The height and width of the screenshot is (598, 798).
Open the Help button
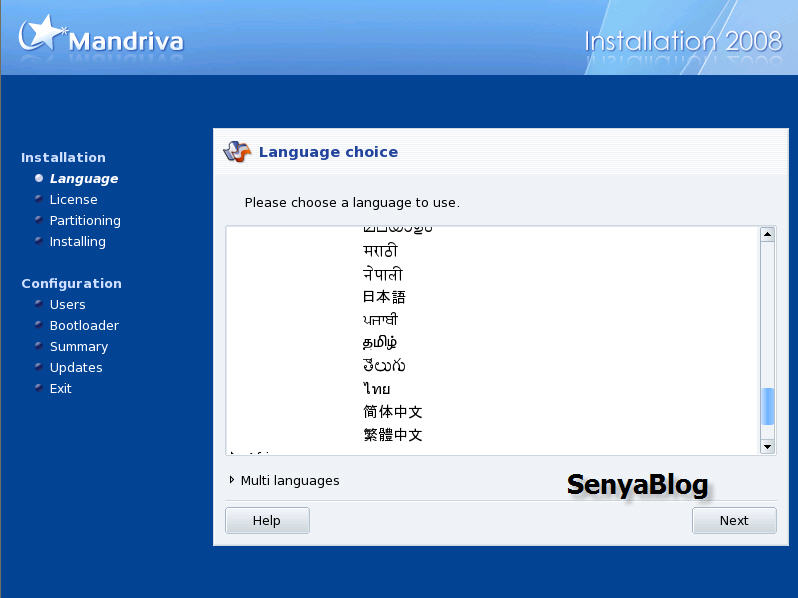(x=267, y=520)
